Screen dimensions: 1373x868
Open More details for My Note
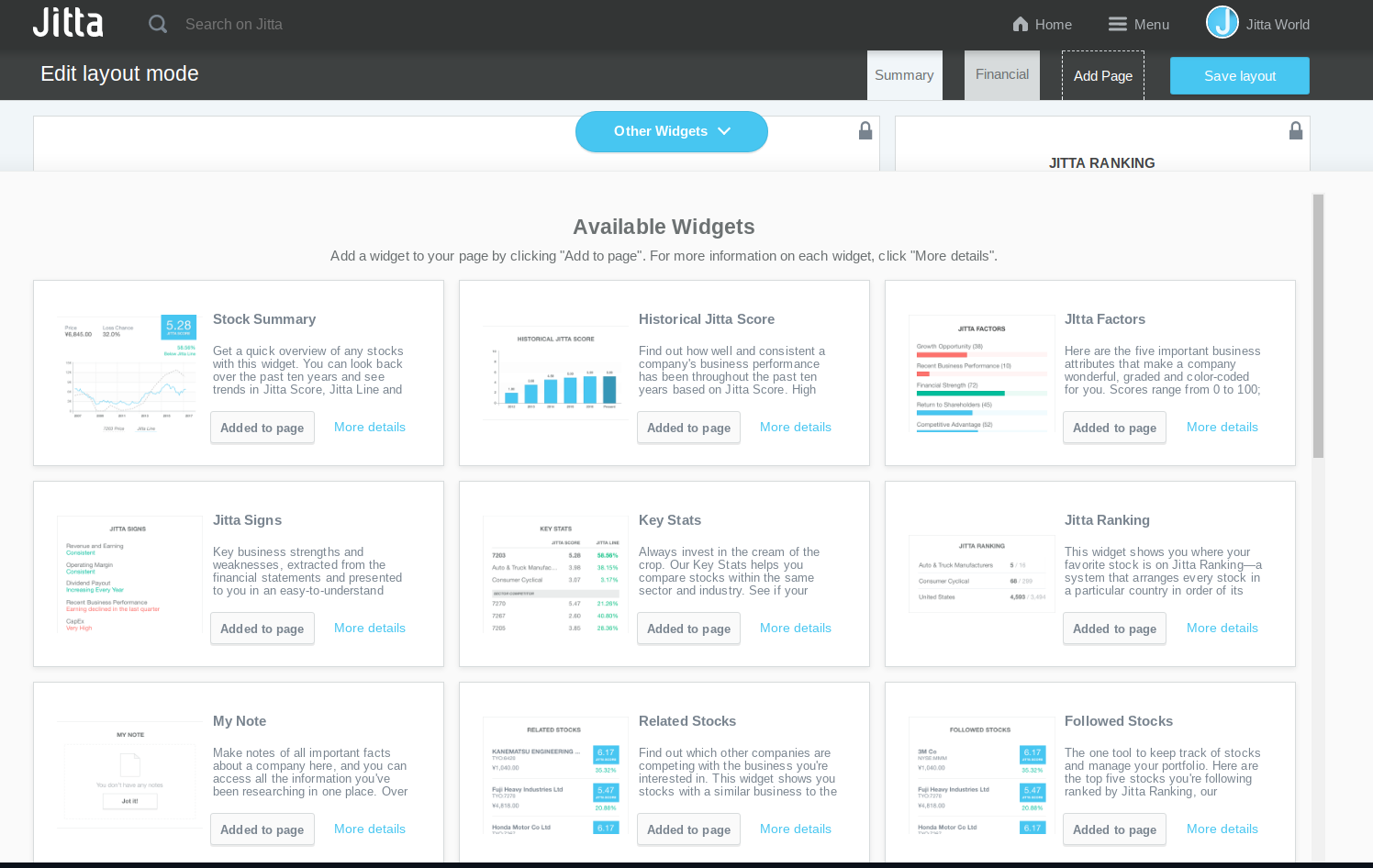tap(370, 829)
